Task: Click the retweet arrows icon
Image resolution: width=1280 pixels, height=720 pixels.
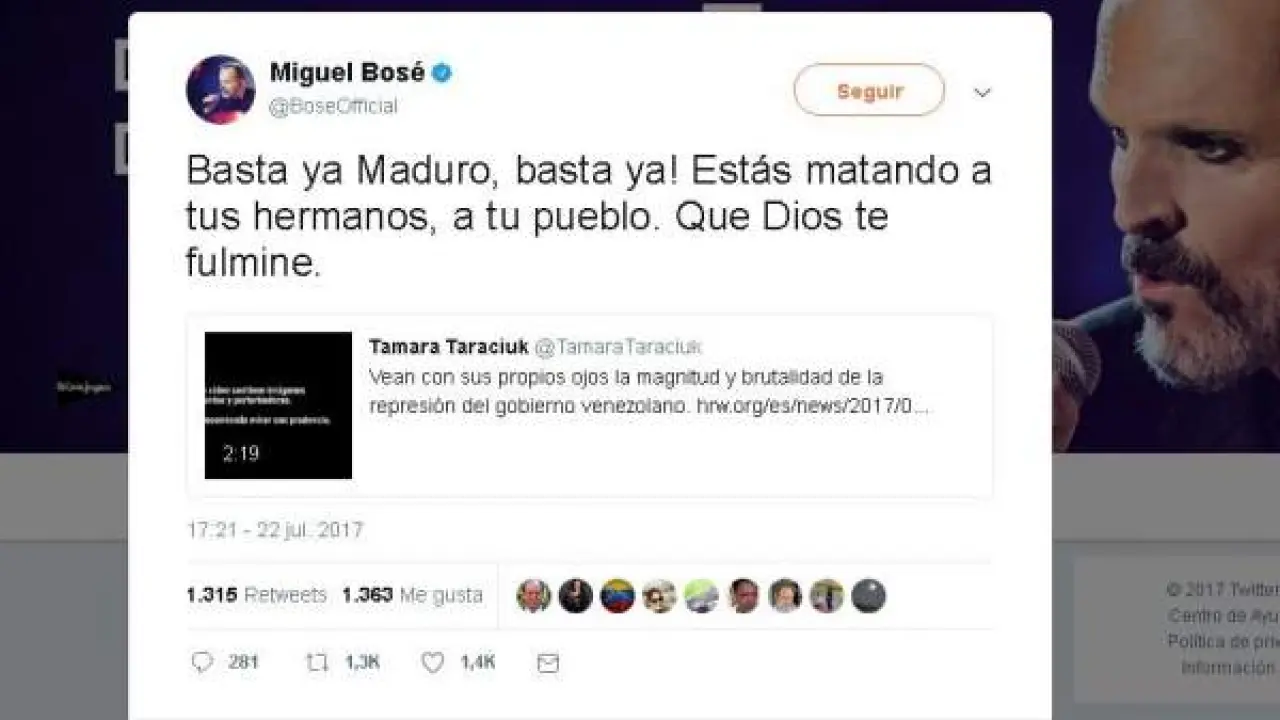Action: (x=317, y=662)
